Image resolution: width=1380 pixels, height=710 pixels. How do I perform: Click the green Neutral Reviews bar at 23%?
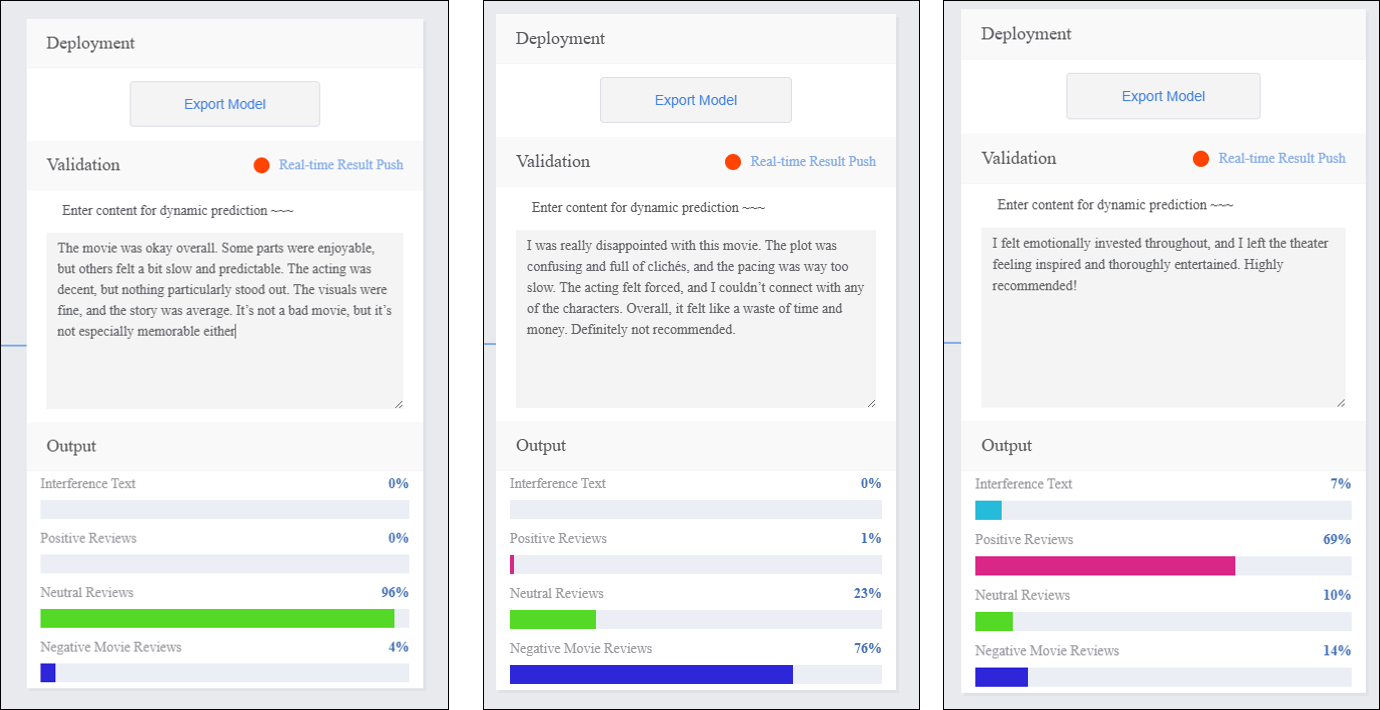[553, 620]
